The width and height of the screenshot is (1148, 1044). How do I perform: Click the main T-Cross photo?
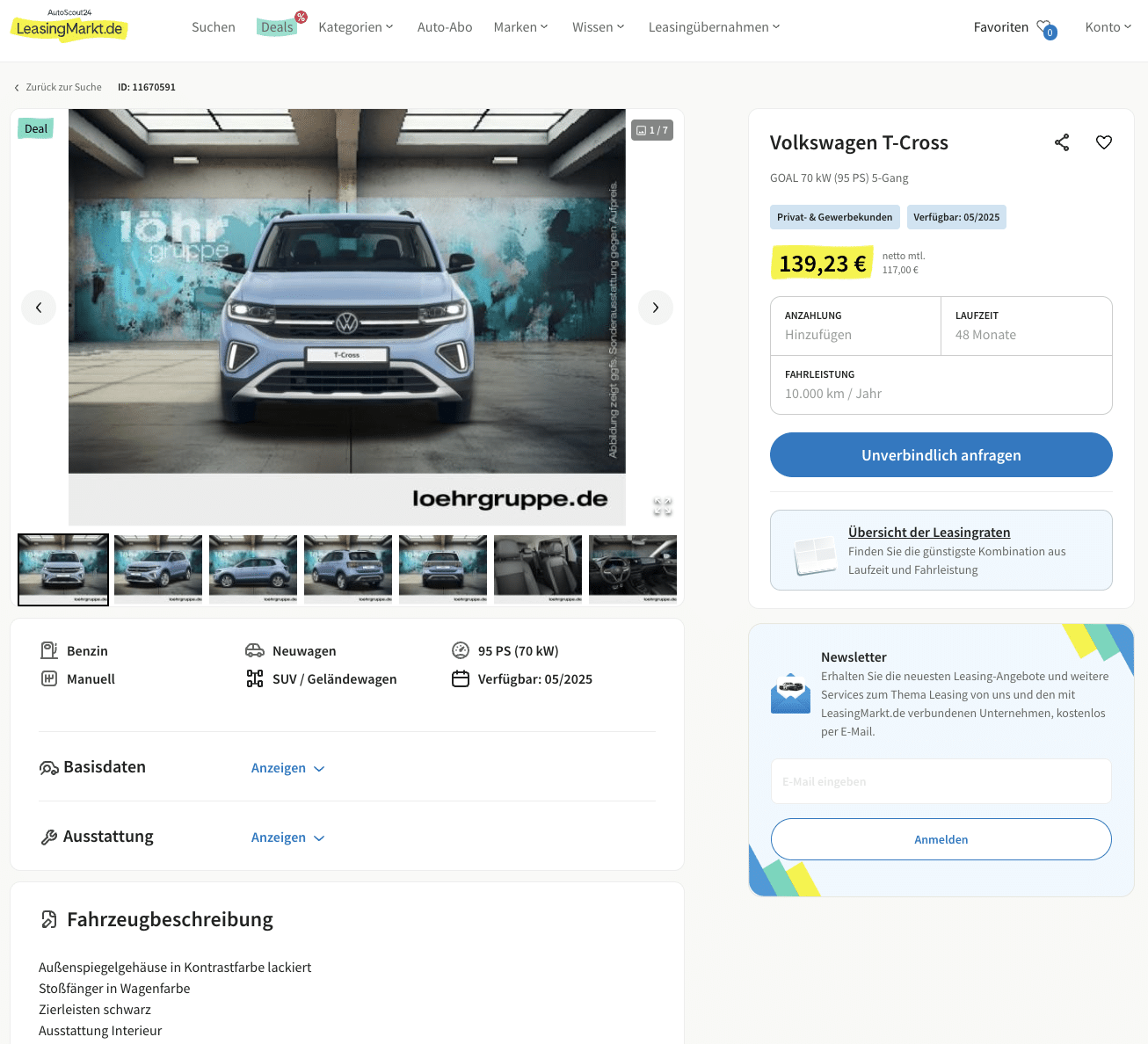click(x=347, y=316)
